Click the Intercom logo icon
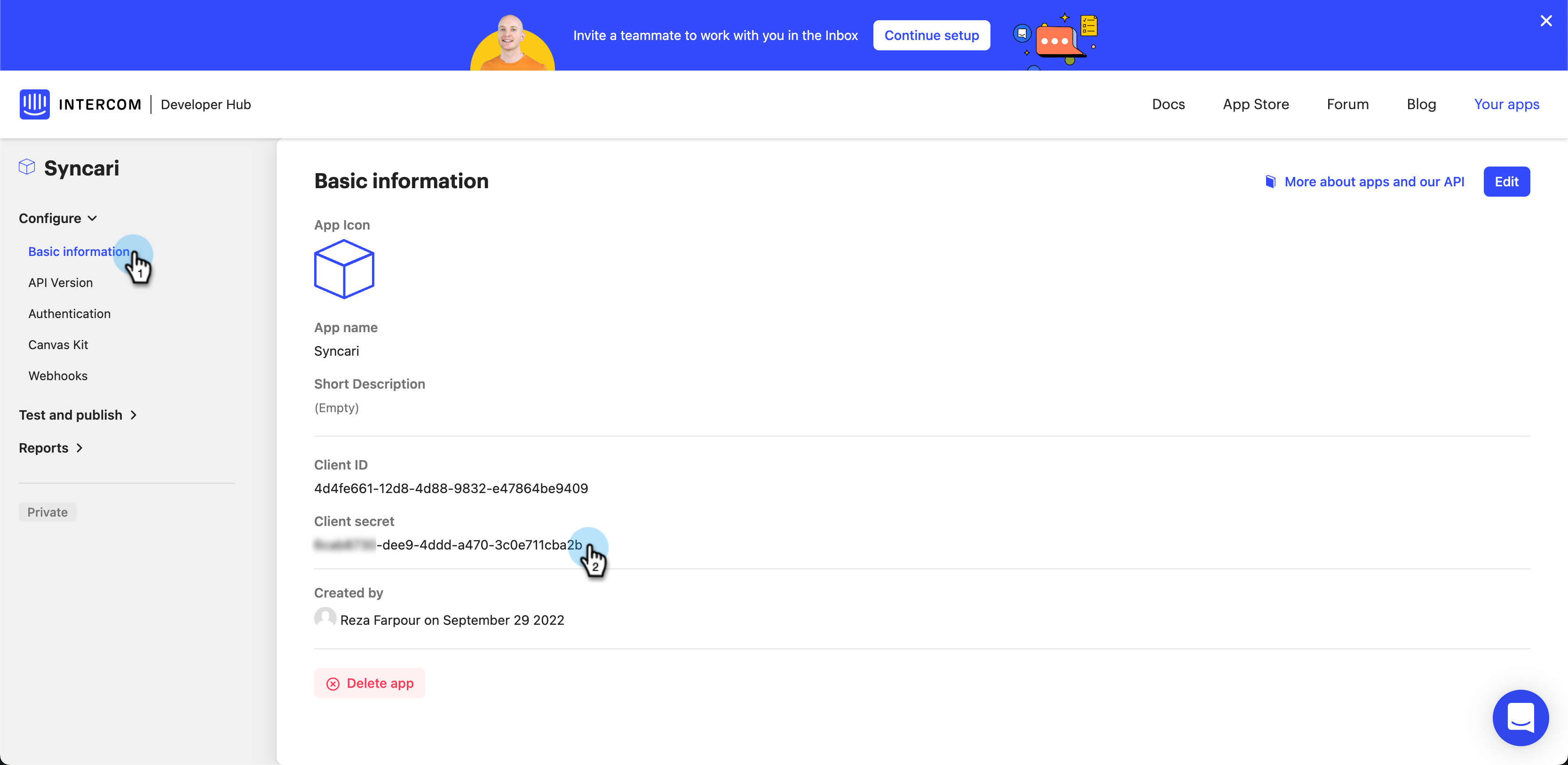The height and width of the screenshot is (765, 1568). coord(34,104)
